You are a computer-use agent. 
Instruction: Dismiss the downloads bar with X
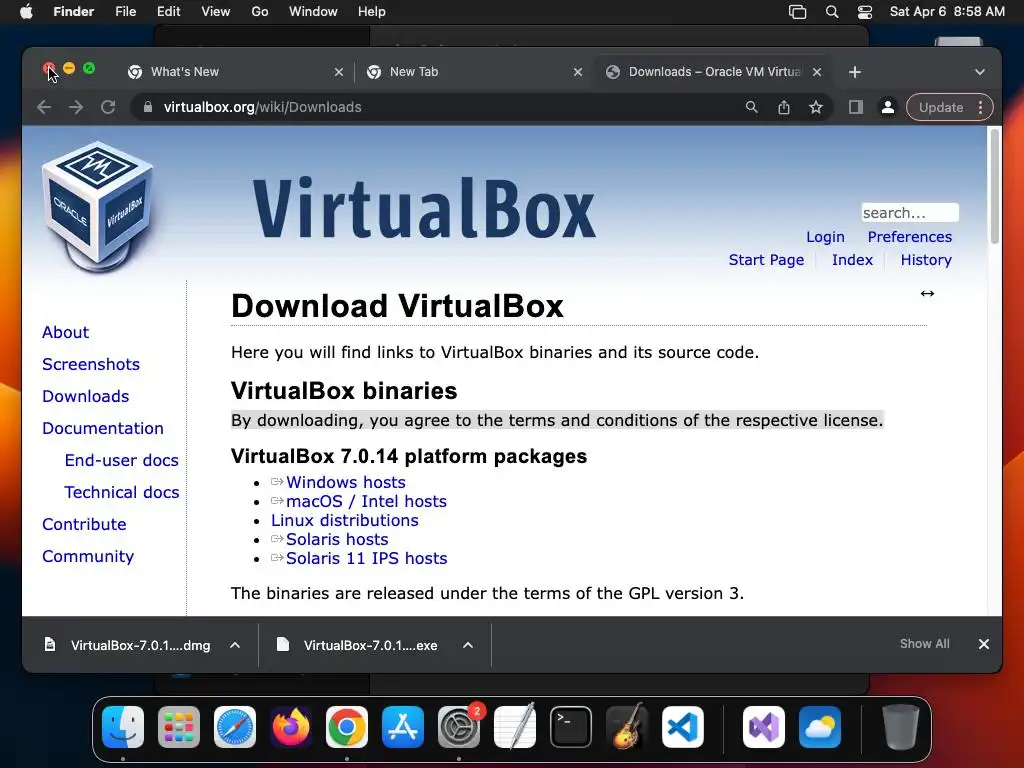click(x=984, y=644)
